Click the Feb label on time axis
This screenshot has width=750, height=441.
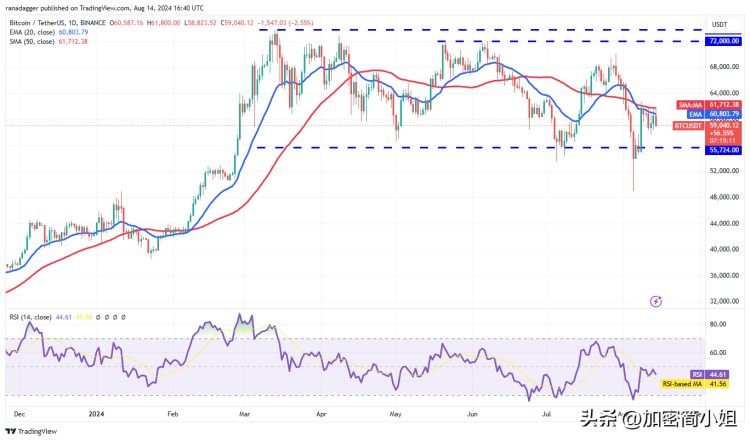173,414
